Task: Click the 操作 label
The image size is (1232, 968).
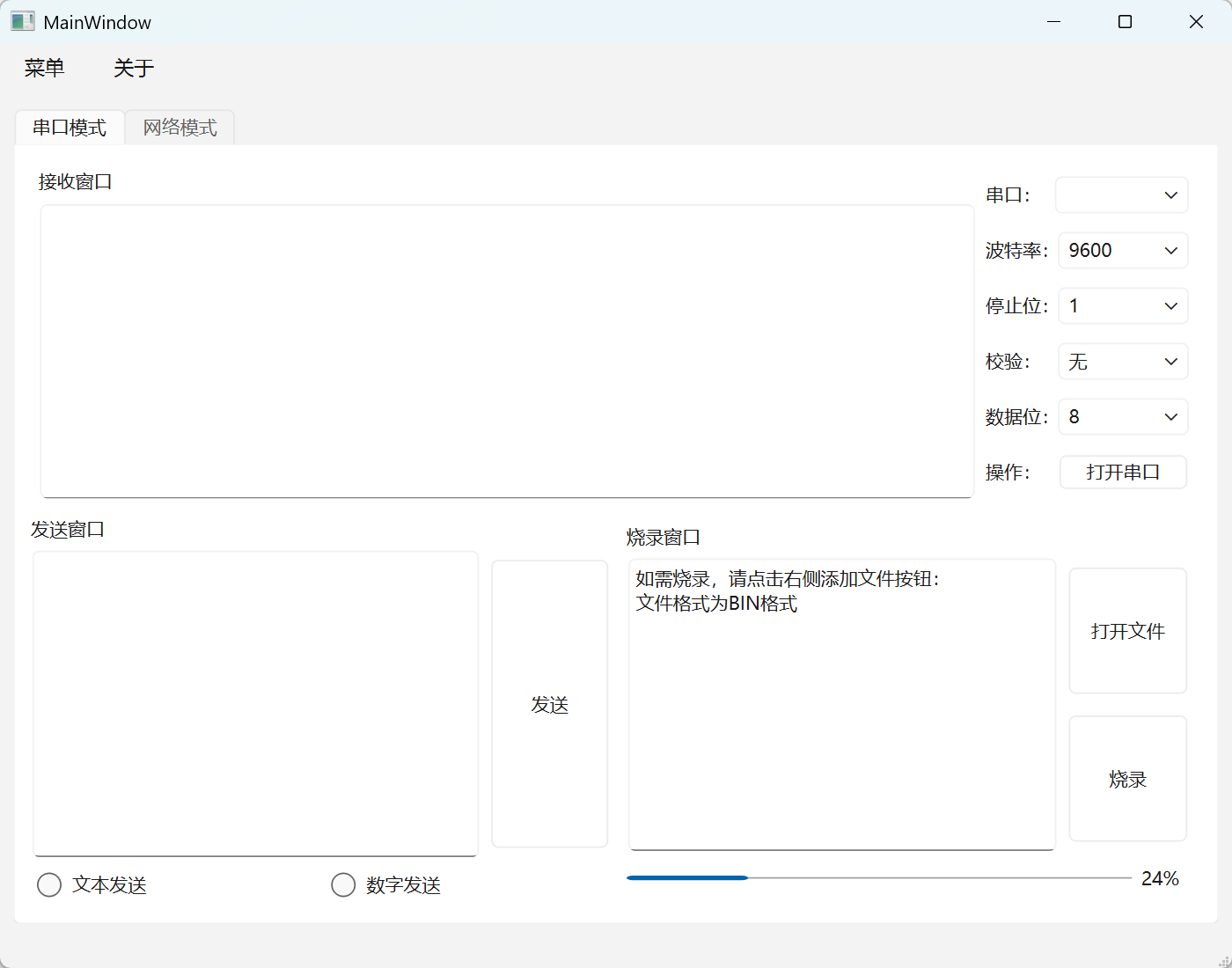Action: coord(1008,473)
